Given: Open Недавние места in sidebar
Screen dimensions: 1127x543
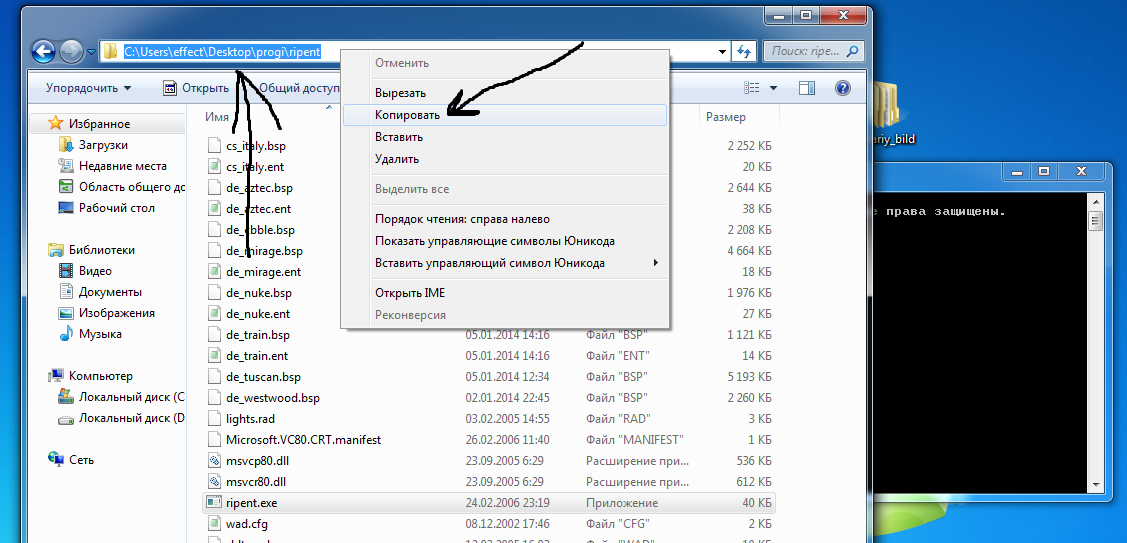Looking at the screenshot, I should click(x=112, y=165).
